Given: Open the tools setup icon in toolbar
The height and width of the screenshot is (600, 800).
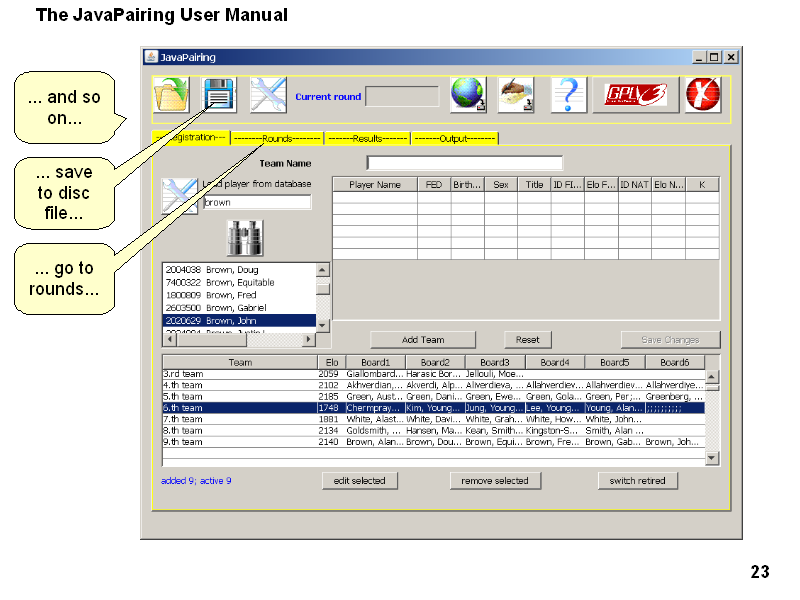Looking at the screenshot, I should 268,96.
